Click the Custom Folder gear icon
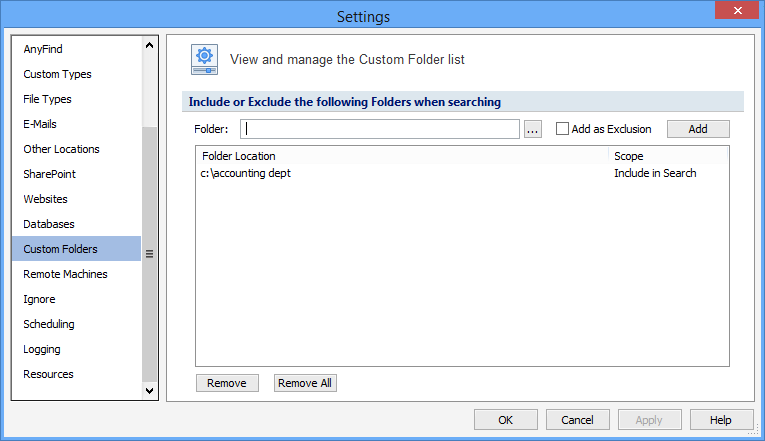Screen dimensions: 765x441 pyautogui.click(x=205, y=60)
